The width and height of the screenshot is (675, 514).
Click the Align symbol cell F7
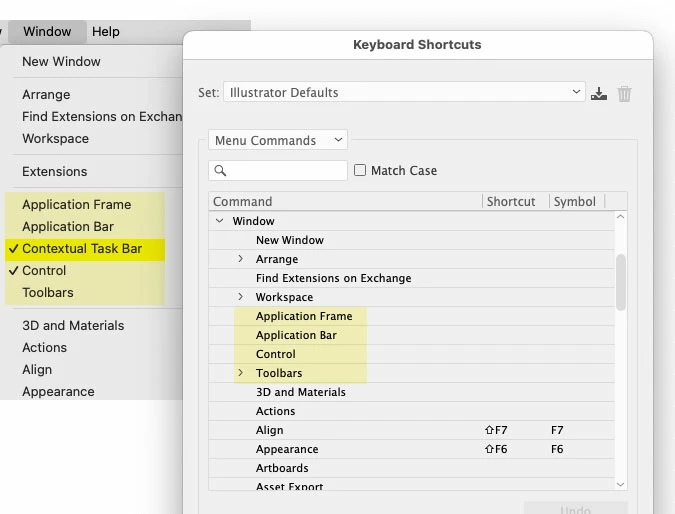[557, 430]
